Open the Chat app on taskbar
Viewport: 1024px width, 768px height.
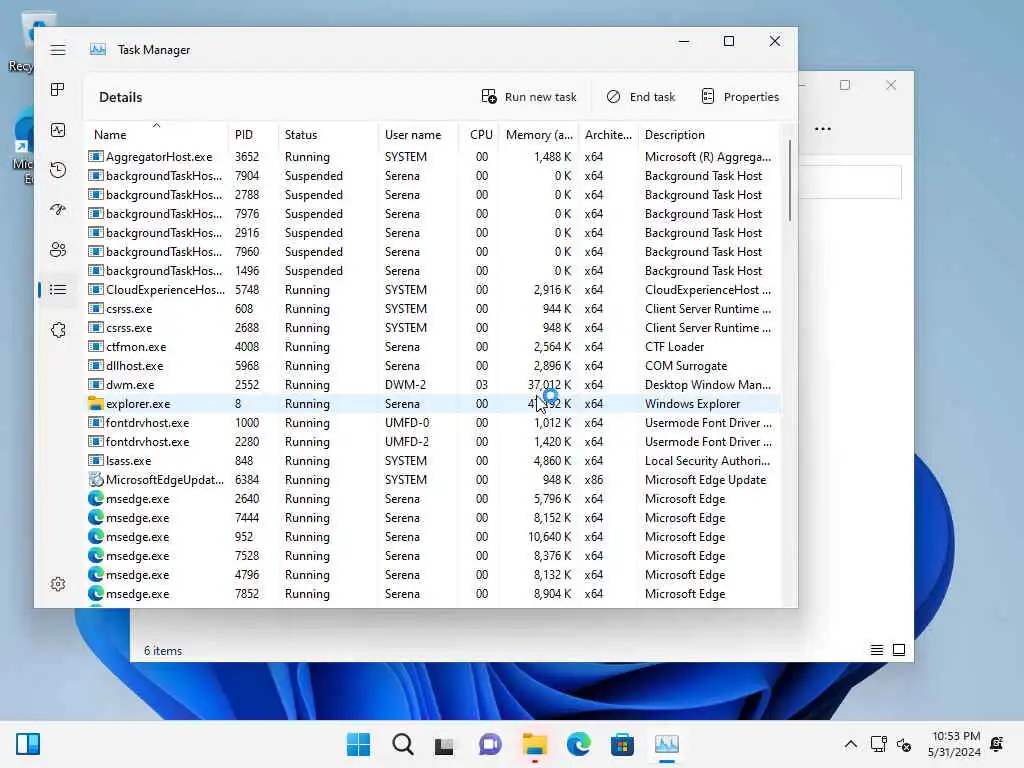click(490, 744)
